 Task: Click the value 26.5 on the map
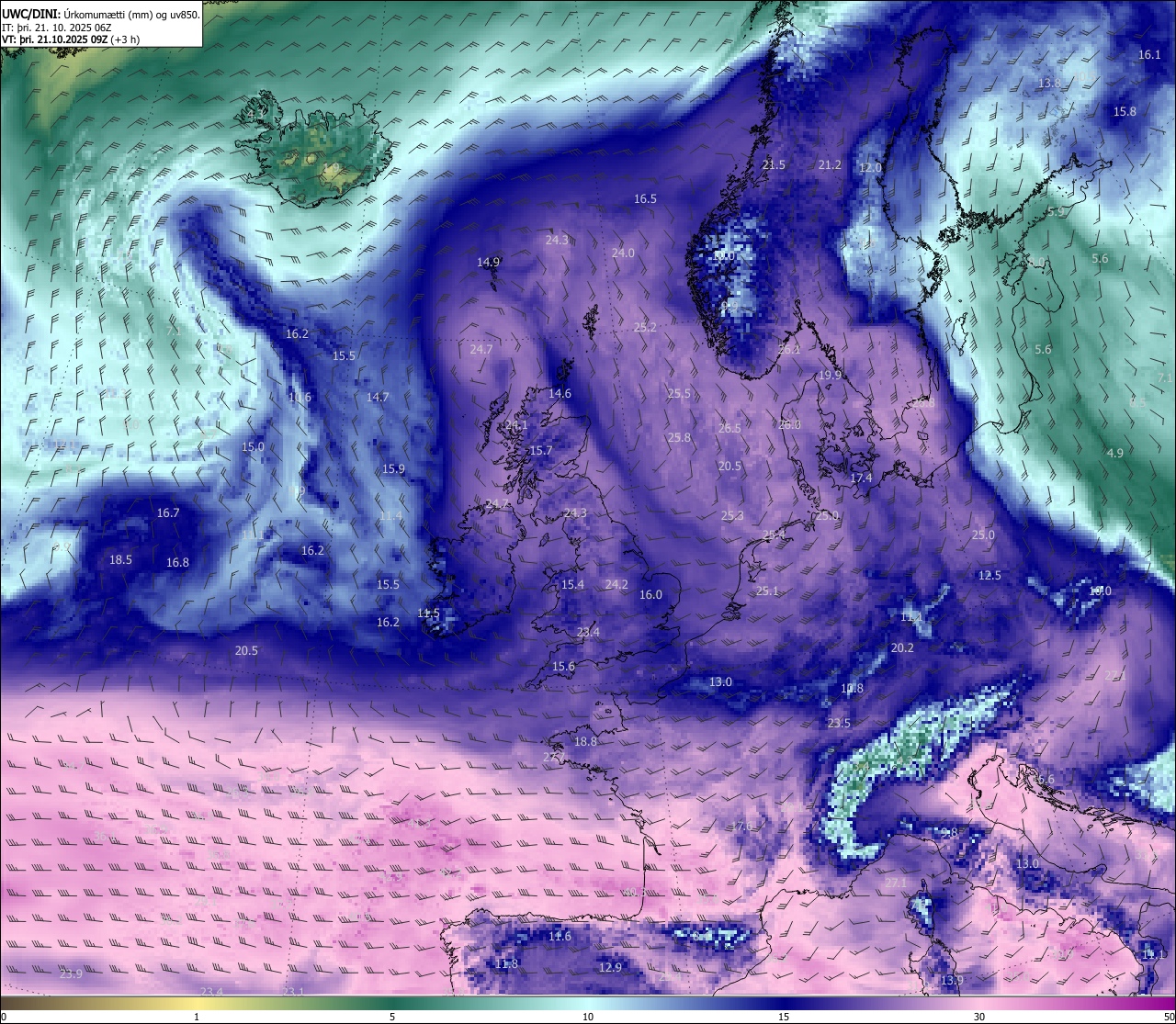click(x=729, y=429)
